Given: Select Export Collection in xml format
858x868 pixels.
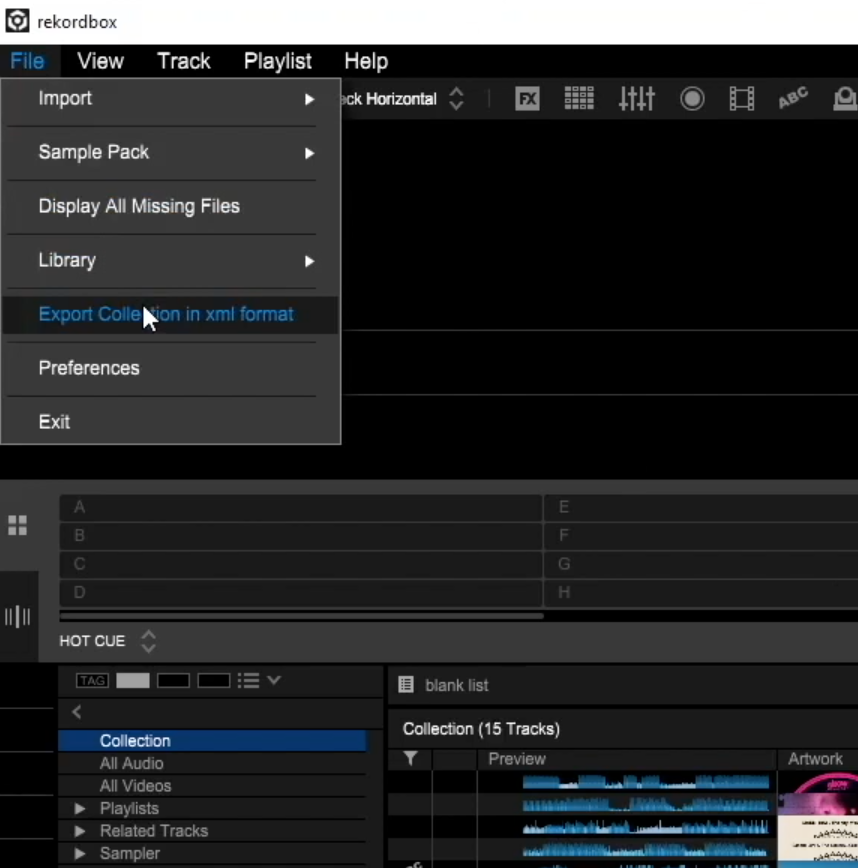Looking at the screenshot, I should click(x=170, y=314).
